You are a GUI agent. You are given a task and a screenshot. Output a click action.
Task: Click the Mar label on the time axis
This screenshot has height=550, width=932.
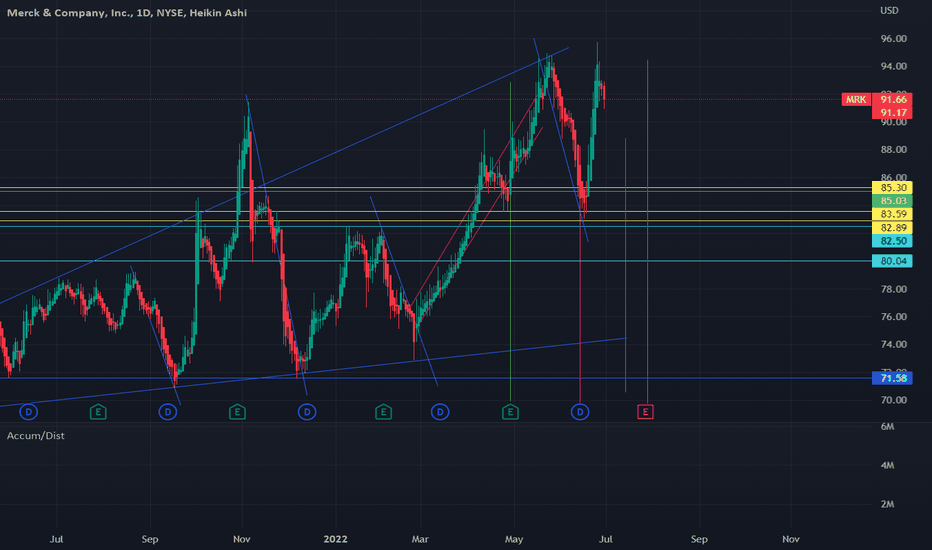click(x=420, y=539)
